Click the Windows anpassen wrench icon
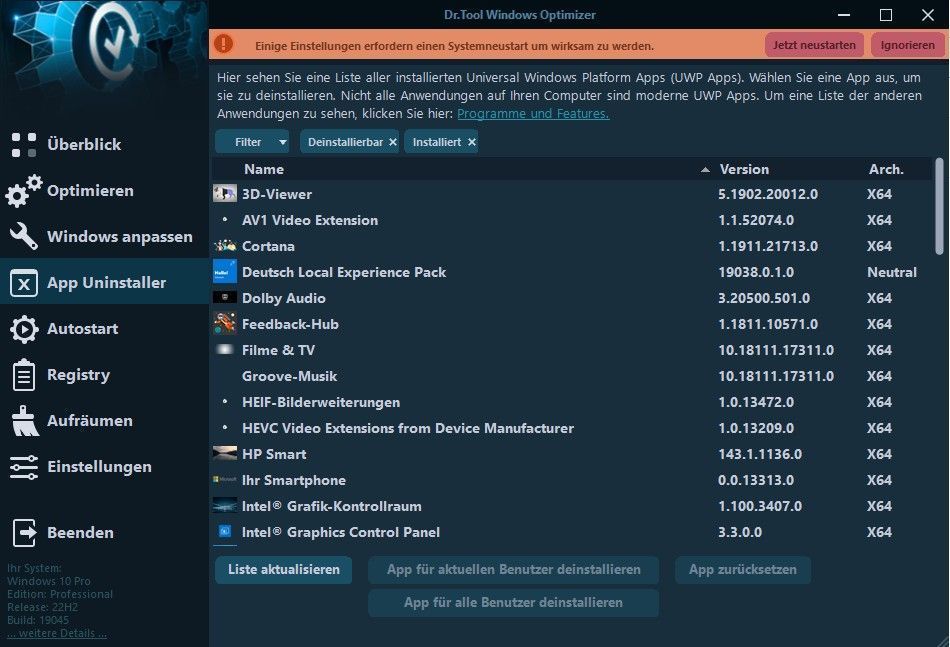This screenshot has height=647, width=950. click(x=24, y=237)
